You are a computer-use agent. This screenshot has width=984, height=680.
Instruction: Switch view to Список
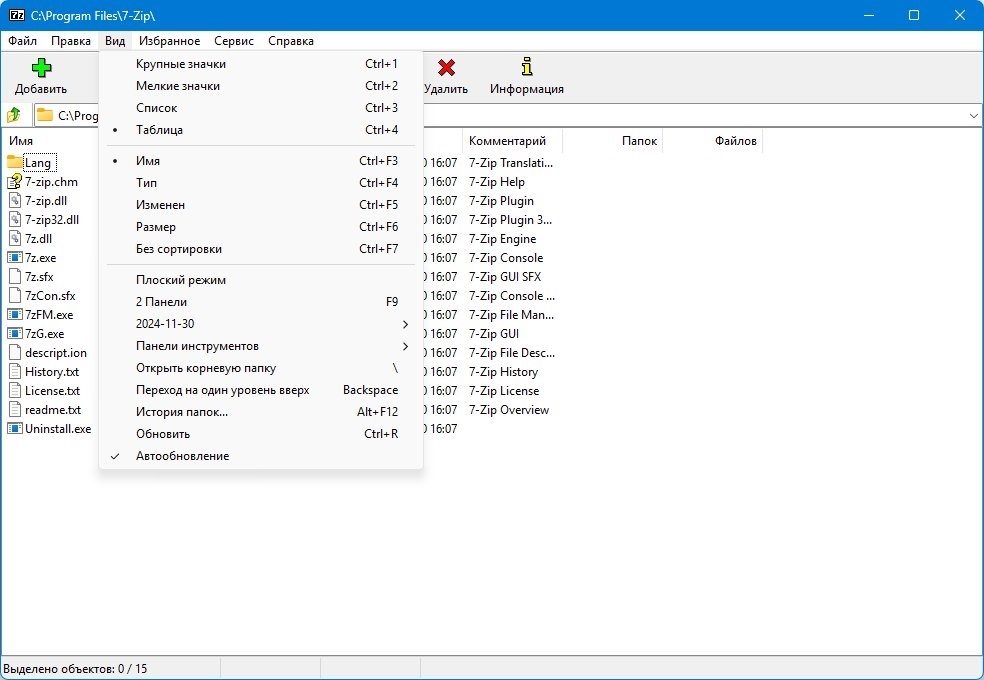[x=260, y=108]
